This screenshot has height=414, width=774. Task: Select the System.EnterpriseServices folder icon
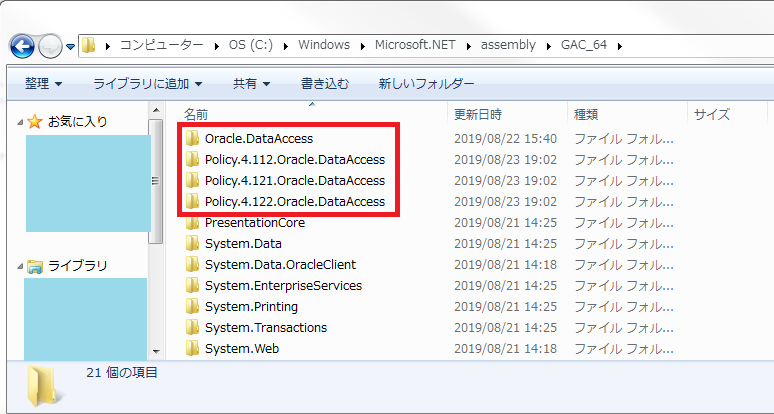(192, 286)
